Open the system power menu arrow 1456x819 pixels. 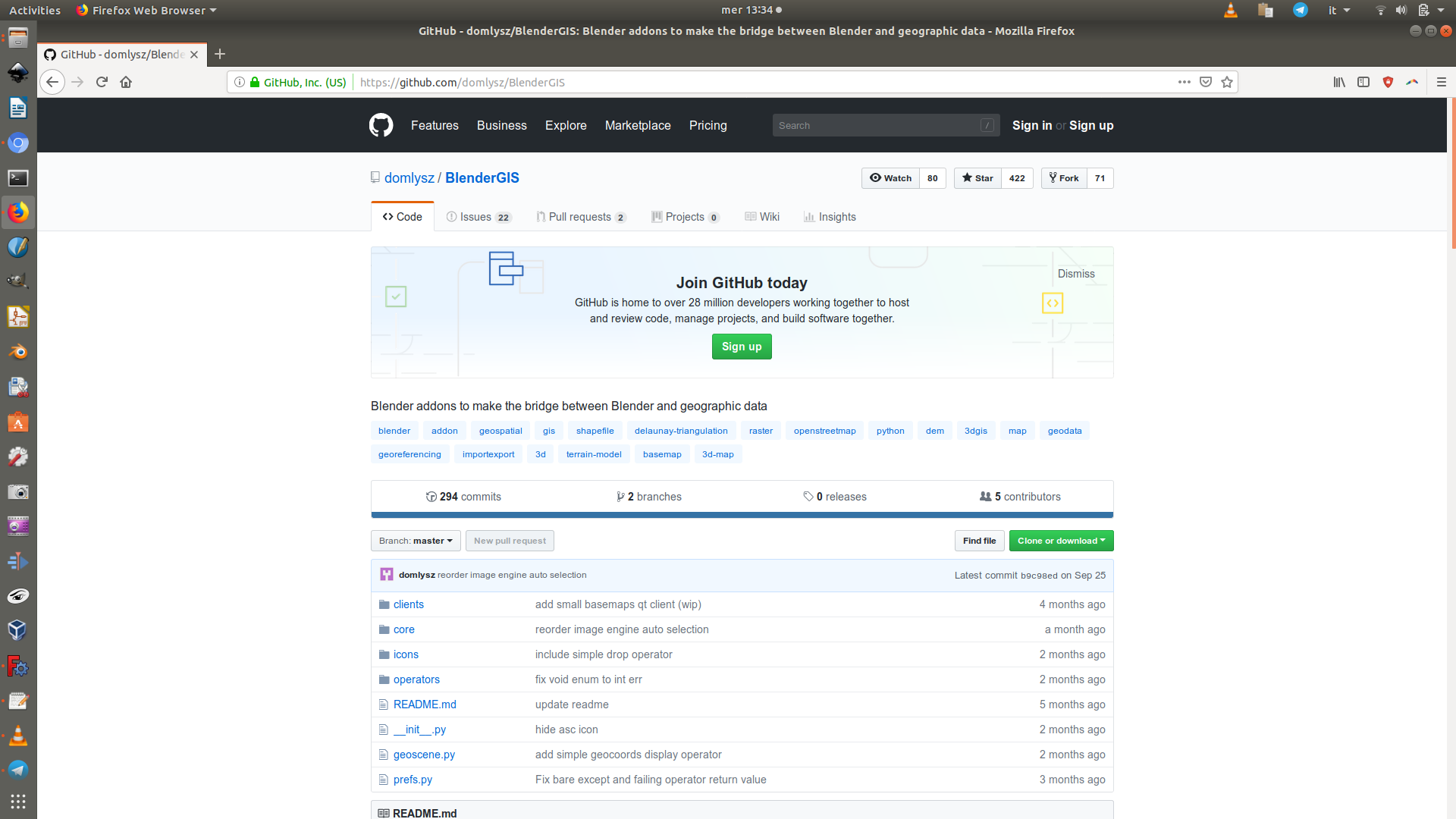pyautogui.click(x=1441, y=10)
